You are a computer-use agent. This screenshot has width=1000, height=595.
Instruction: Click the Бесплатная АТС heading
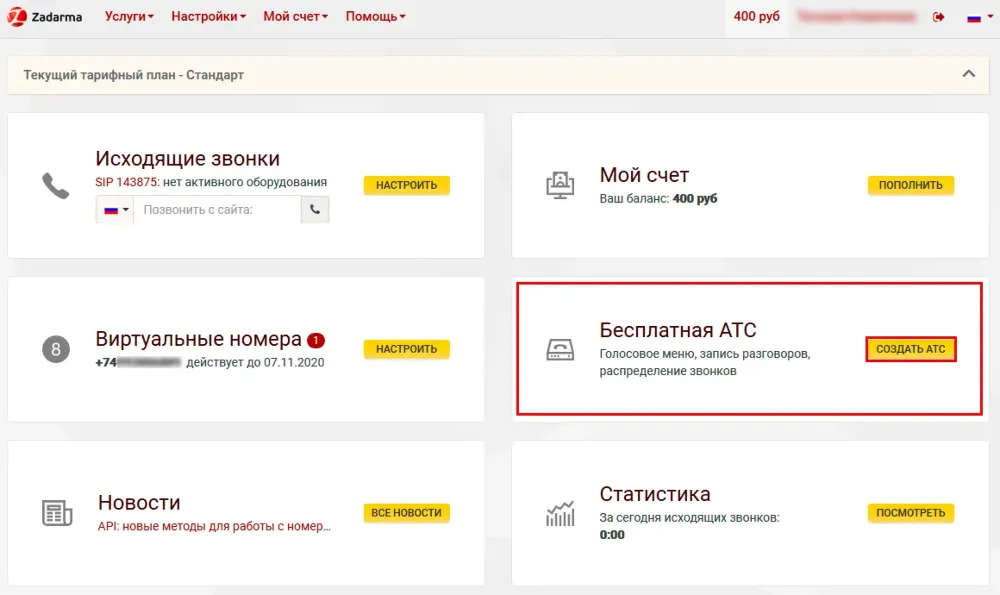point(678,330)
